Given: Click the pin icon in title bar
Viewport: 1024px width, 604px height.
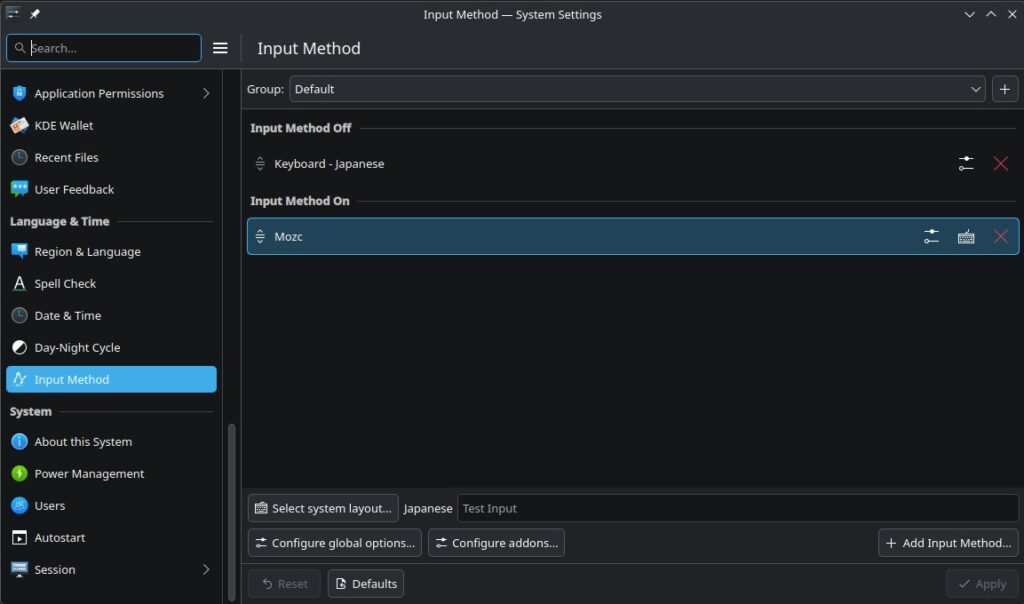Looking at the screenshot, I should click(x=35, y=14).
